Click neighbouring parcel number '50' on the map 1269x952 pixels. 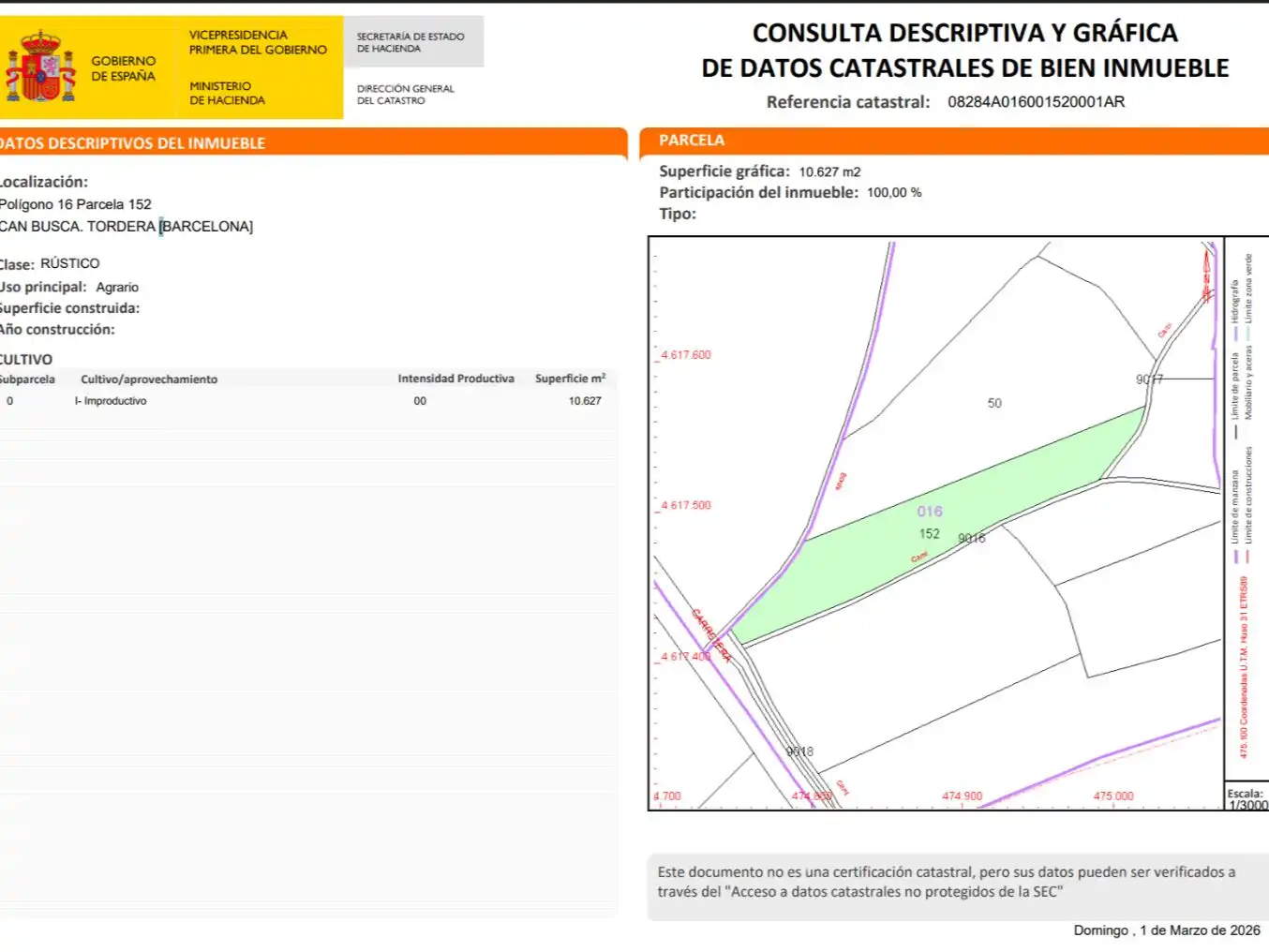coord(994,404)
